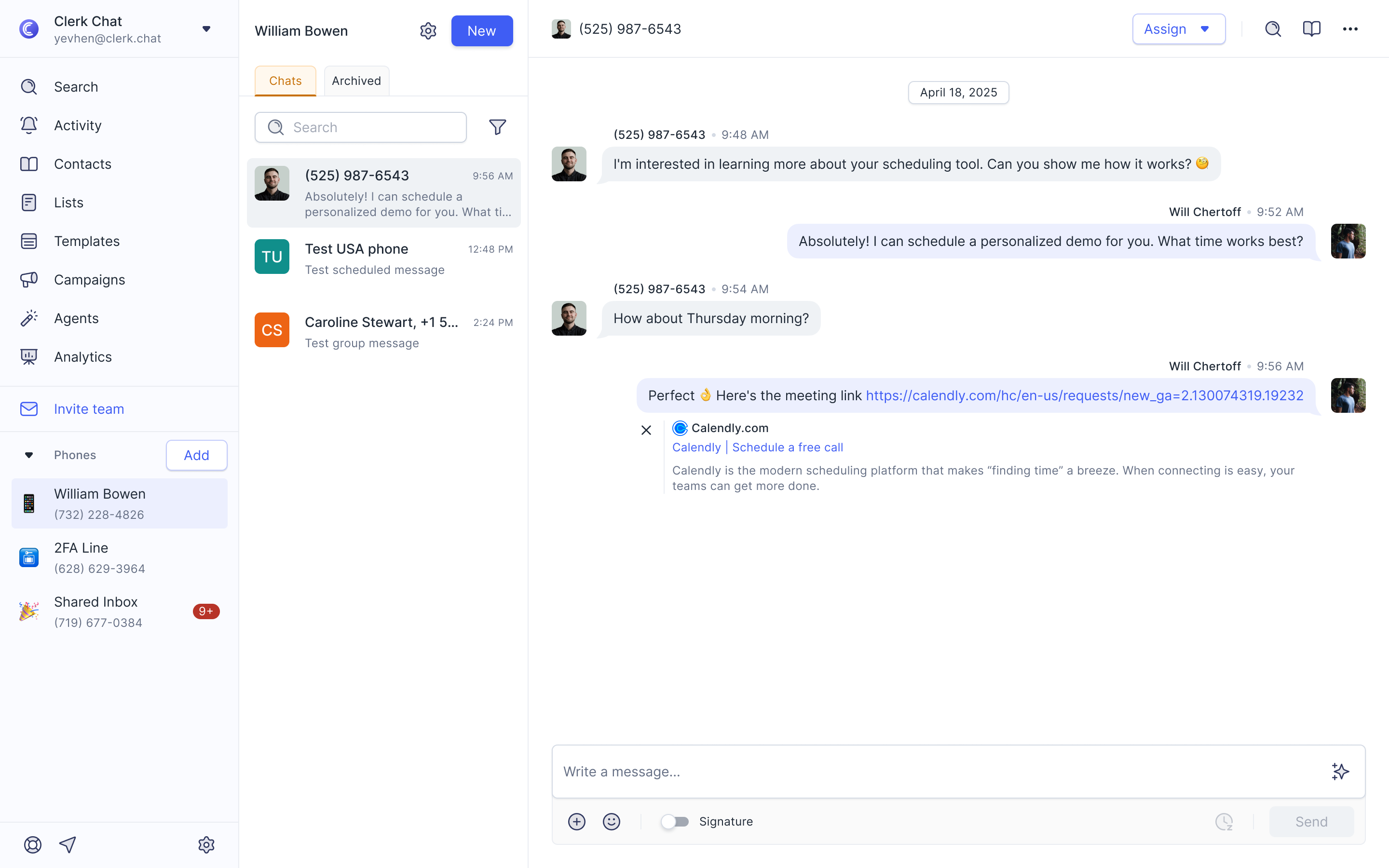
Task: Open the more options three-dot menu
Action: pyautogui.click(x=1350, y=29)
